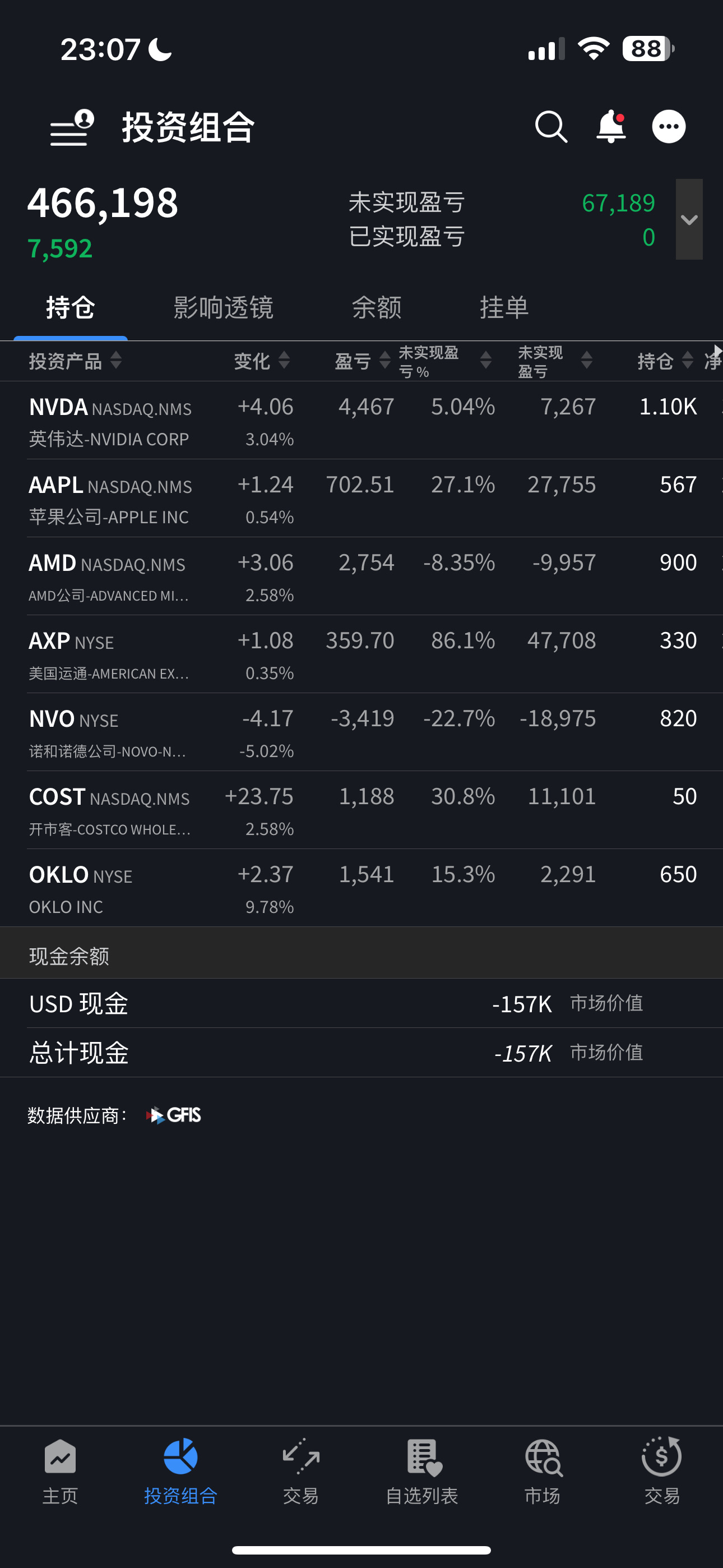Open the OKLO INC position row
The width and height of the screenshot is (723, 1568).
coord(361,888)
